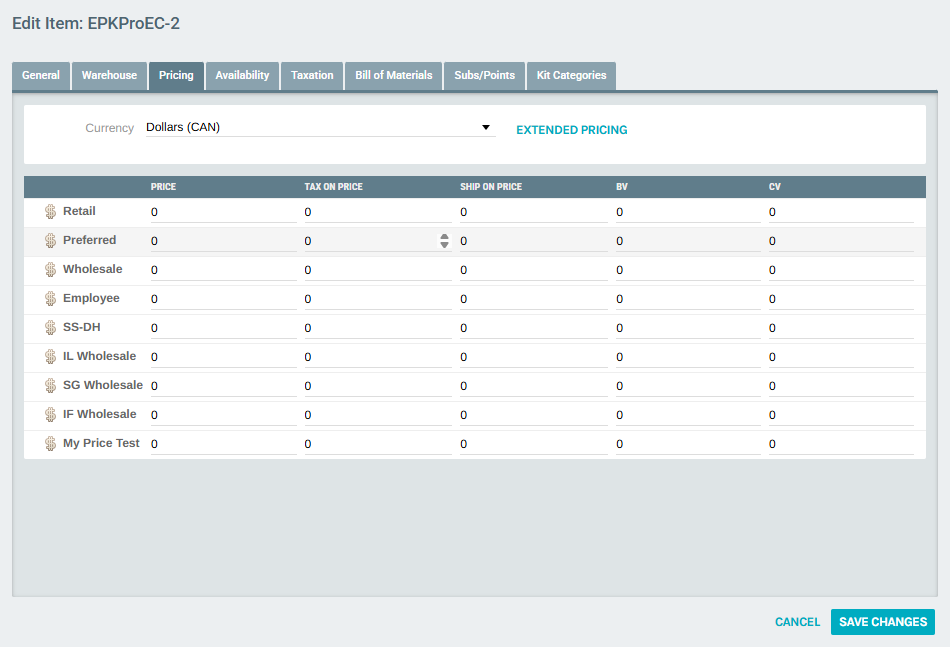Click the drag handle beside Retail
The width and height of the screenshot is (950, 647).
(51, 211)
